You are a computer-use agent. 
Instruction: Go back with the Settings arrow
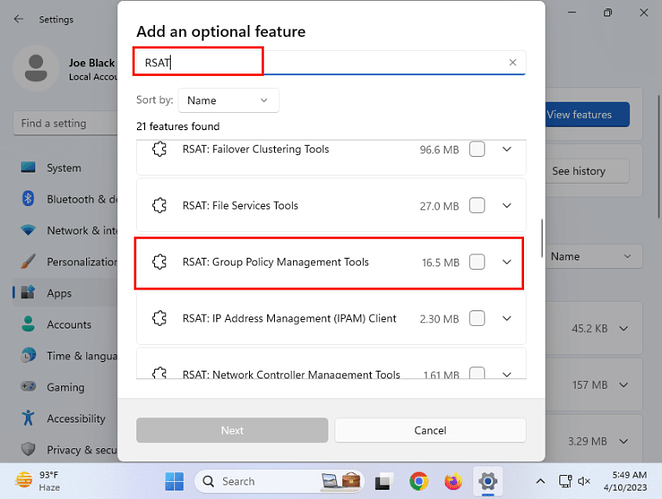point(18,19)
